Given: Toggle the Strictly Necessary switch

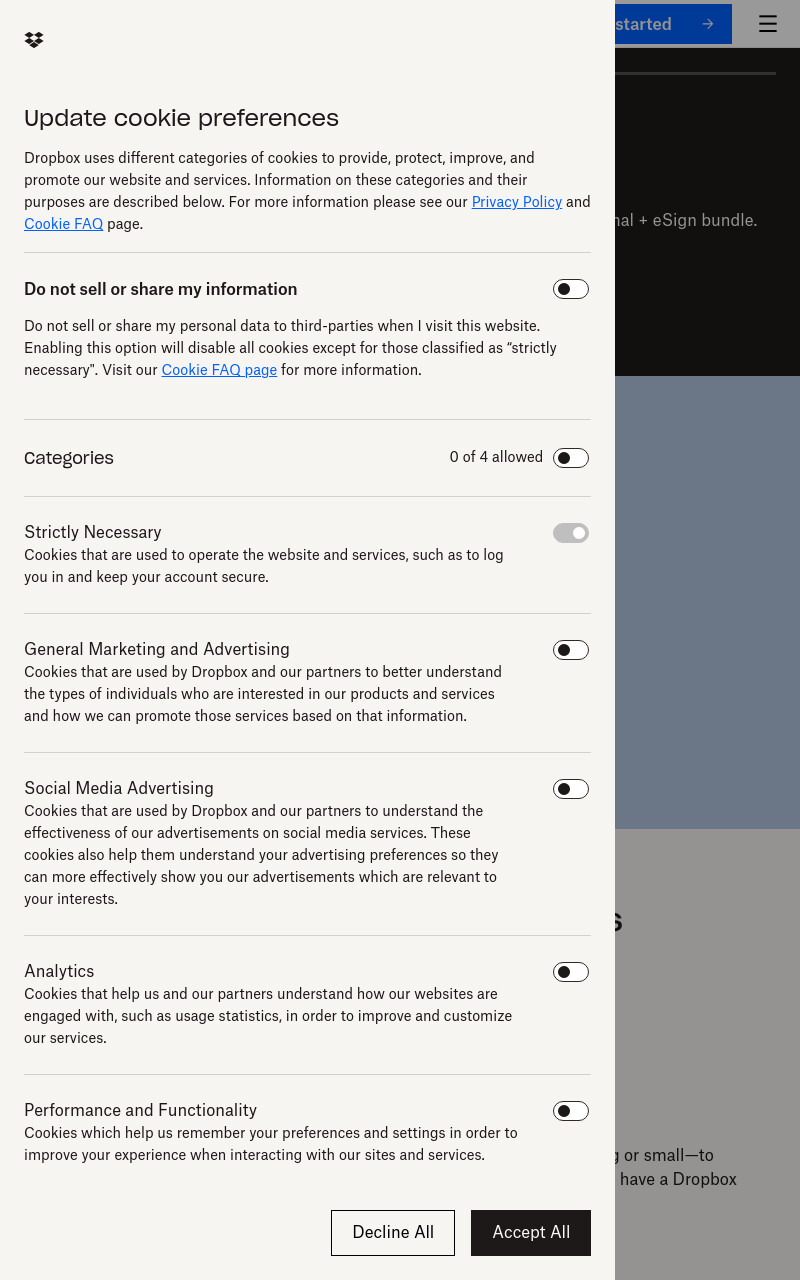Looking at the screenshot, I should (571, 533).
